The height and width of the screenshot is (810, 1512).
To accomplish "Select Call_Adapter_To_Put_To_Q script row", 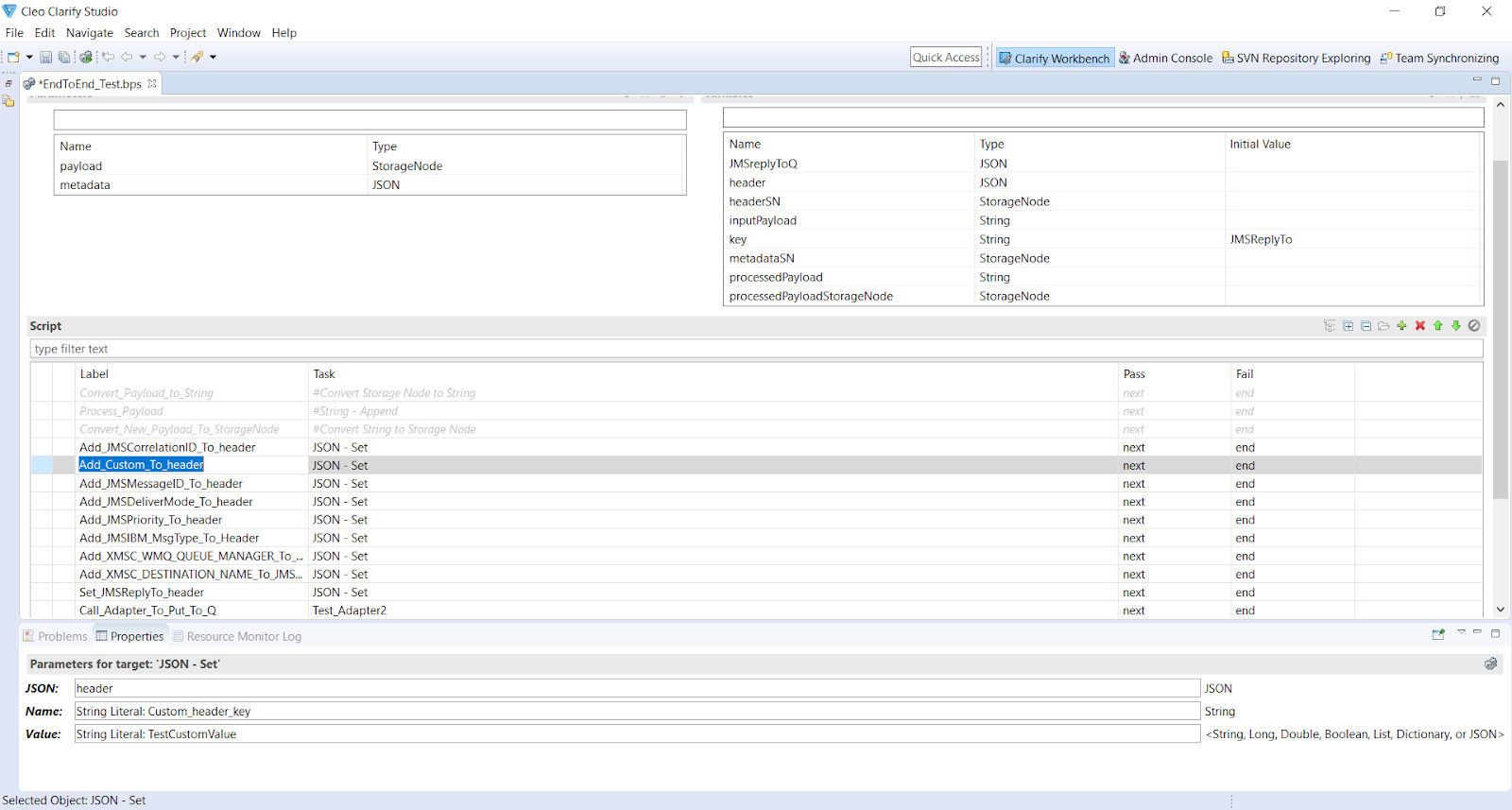I will pos(756,611).
